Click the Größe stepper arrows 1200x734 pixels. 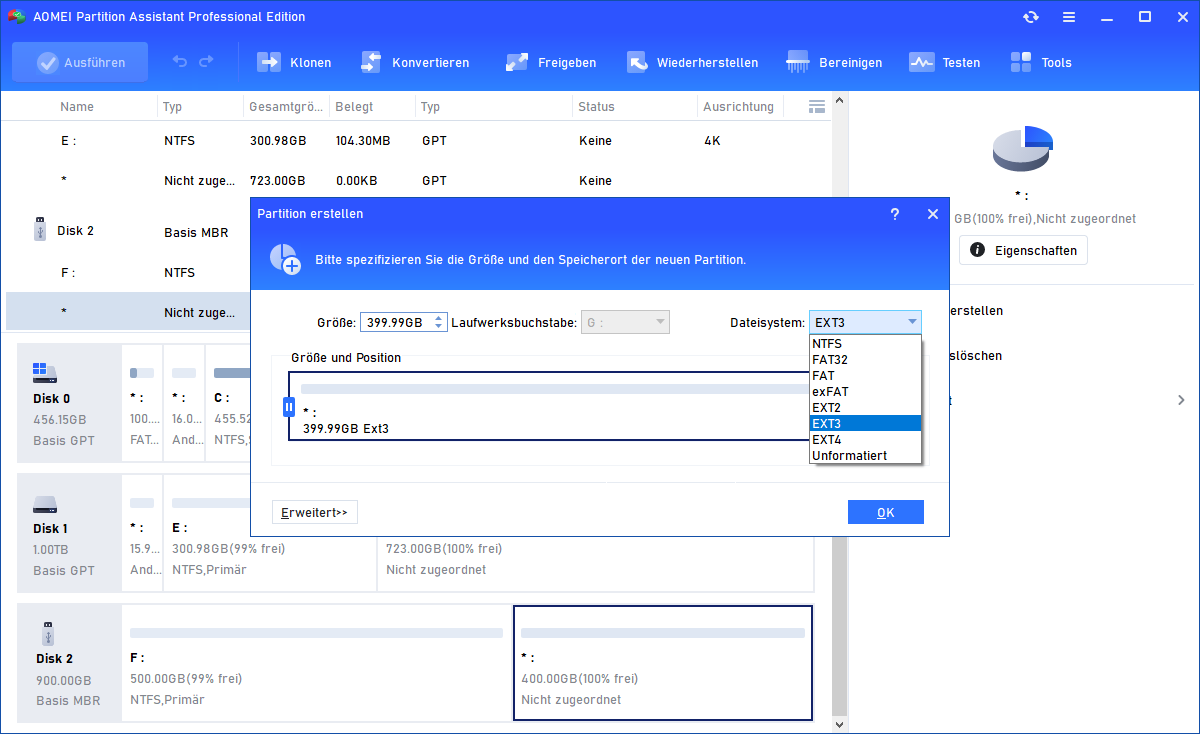(439, 322)
